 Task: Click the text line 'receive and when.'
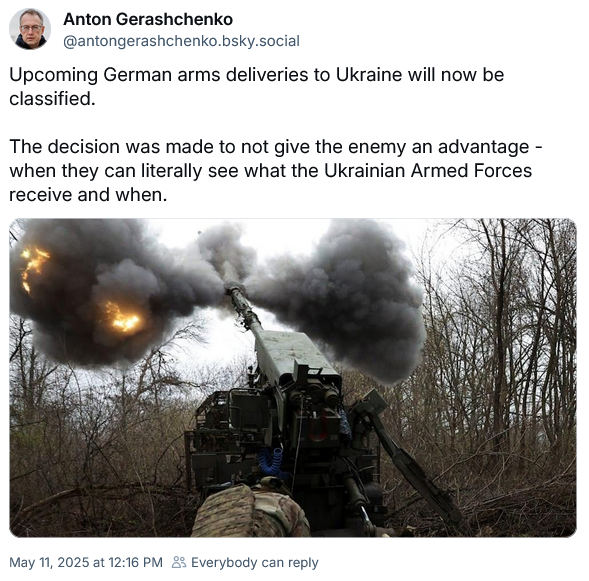pos(88,195)
